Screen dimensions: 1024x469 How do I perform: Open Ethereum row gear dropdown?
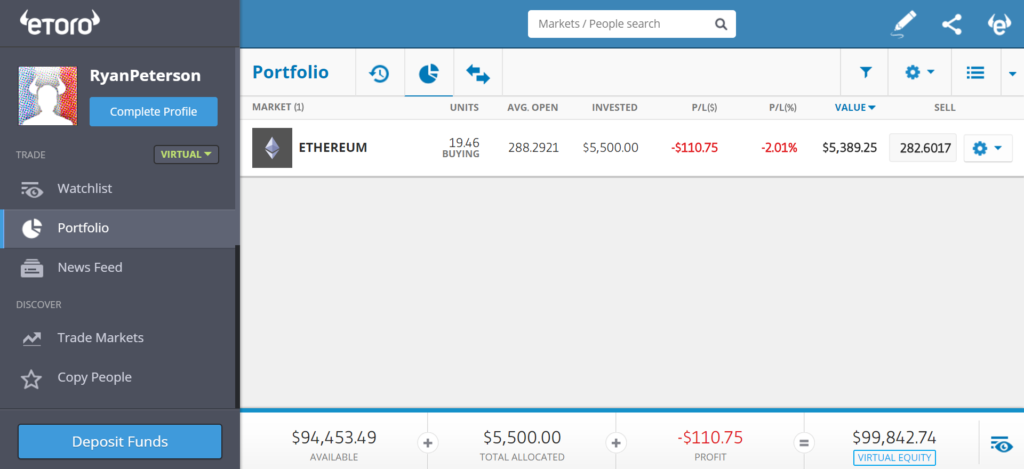pos(988,148)
